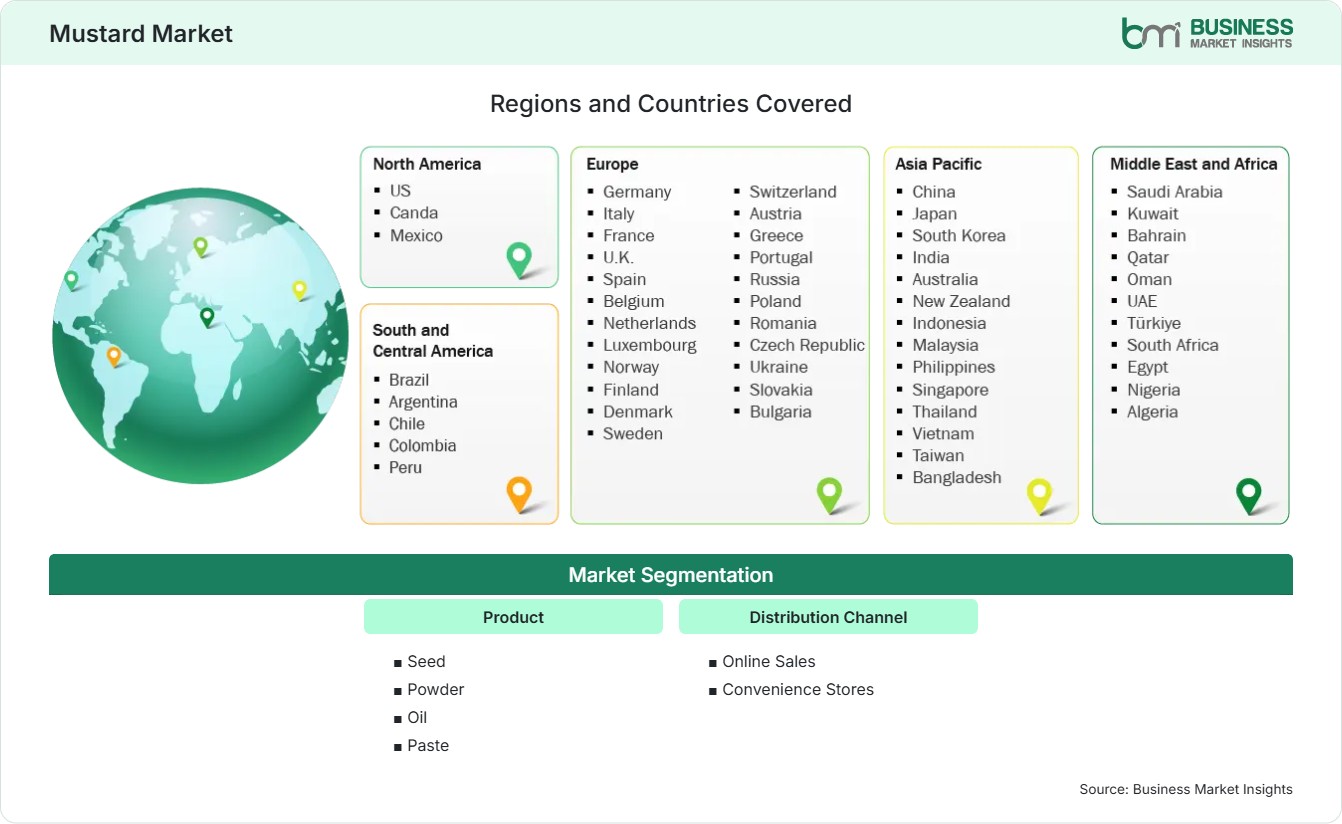This screenshot has width=1342, height=824.
Task: Select UAE in Middle East list
Action: 1142,301
